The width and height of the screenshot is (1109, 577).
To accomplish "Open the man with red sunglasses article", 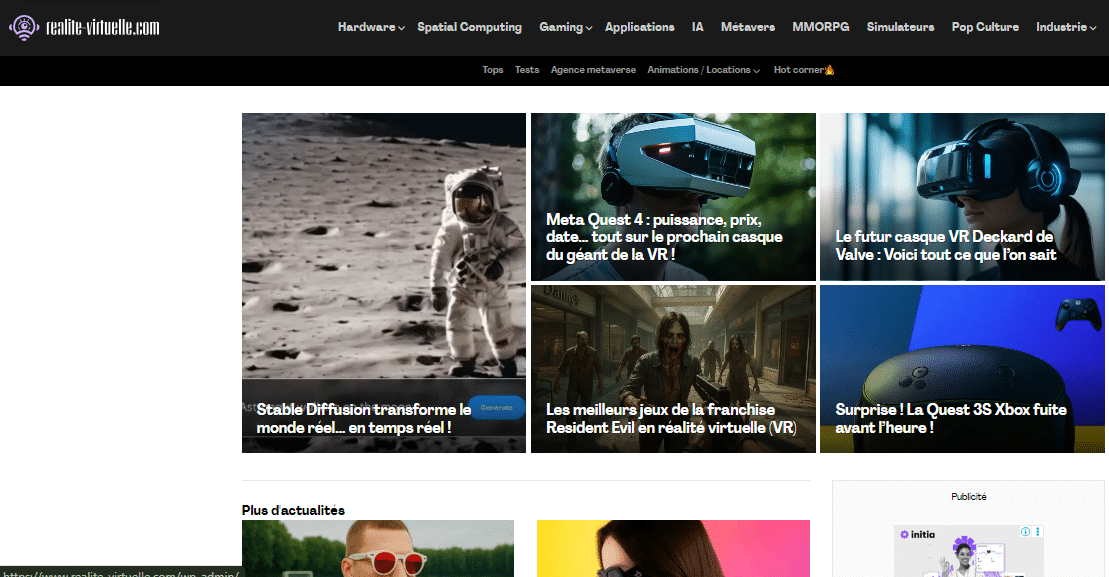I will pyautogui.click(x=378, y=549).
